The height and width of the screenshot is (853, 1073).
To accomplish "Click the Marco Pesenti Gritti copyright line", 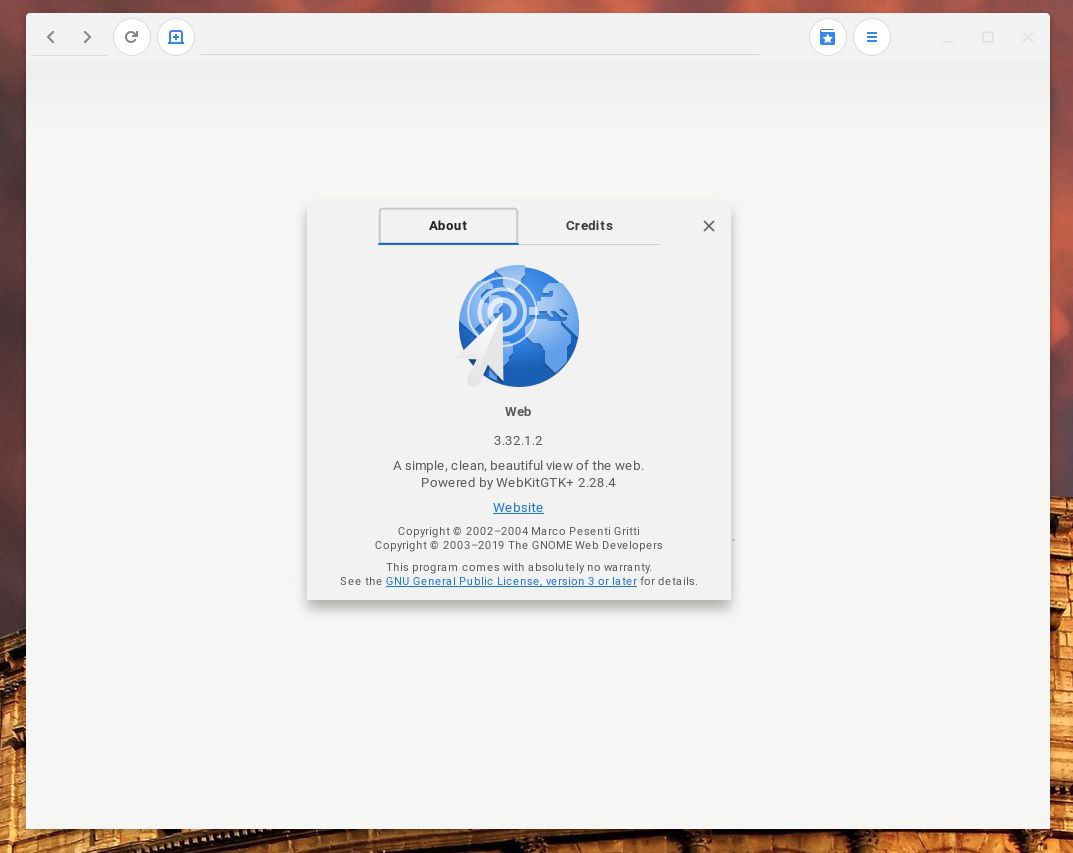I will (x=519, y=532).
